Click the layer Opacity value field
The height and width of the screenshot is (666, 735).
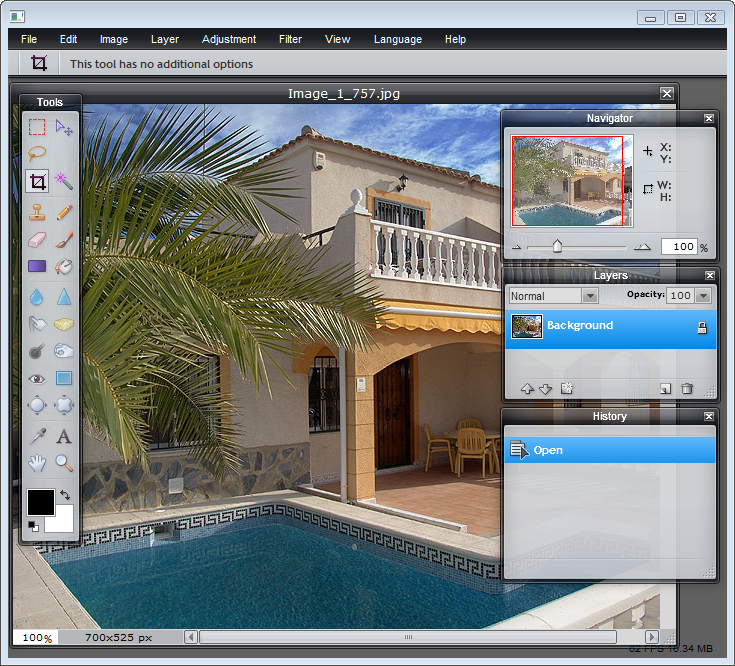681,296
